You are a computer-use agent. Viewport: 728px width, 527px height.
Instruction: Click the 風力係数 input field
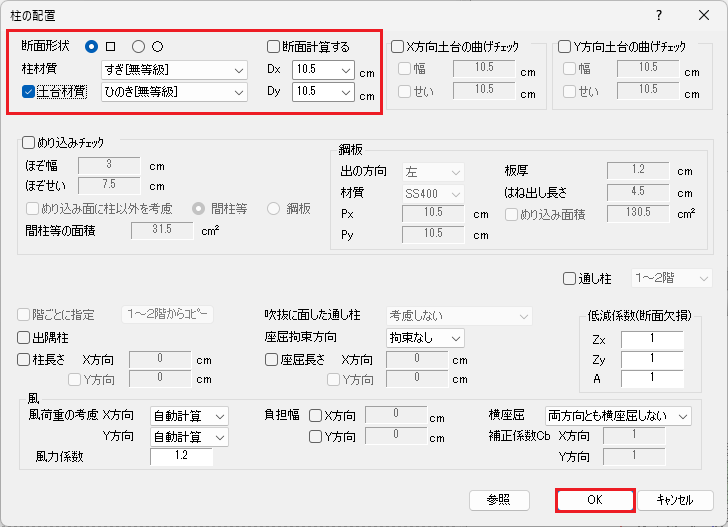pyautogui.click(x=181, y=457)
